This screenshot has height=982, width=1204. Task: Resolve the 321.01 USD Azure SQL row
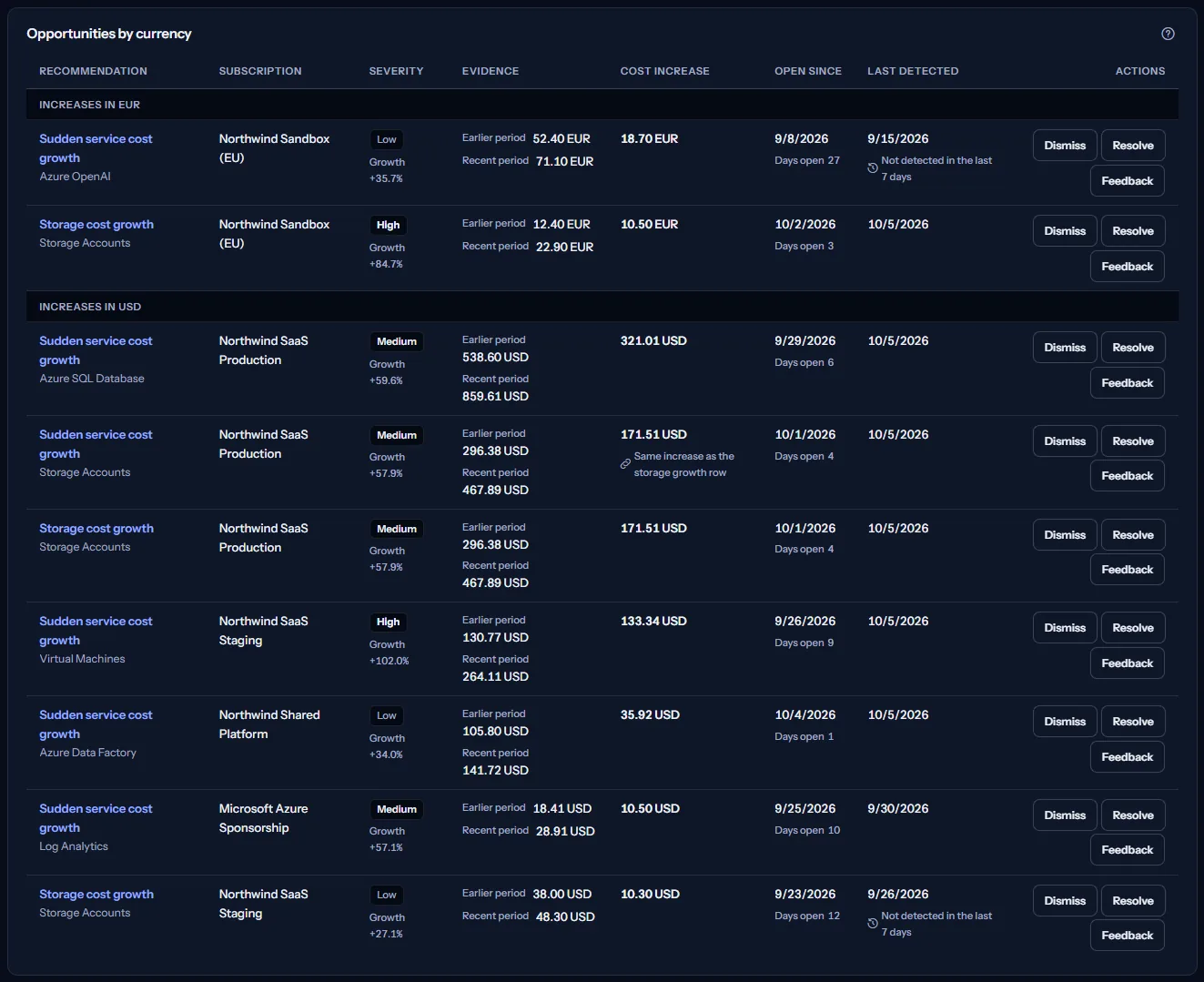click(1133, 348)
